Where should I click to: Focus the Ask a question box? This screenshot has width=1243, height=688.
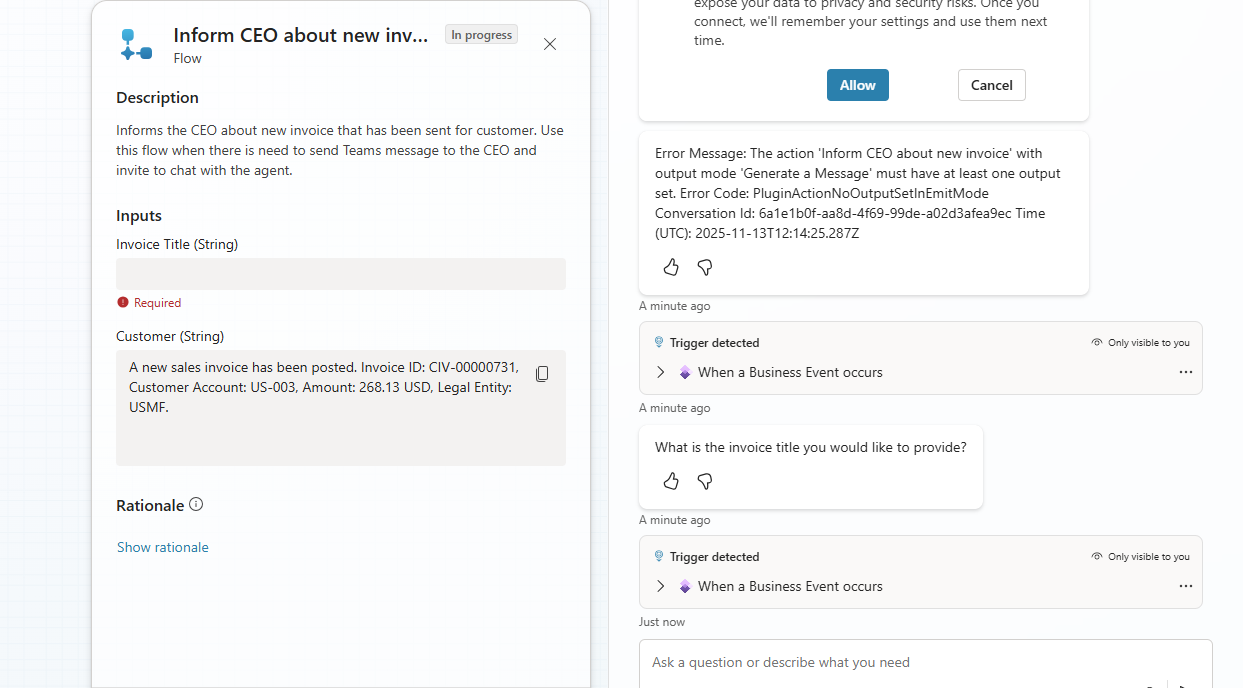[x=900, y=662]
